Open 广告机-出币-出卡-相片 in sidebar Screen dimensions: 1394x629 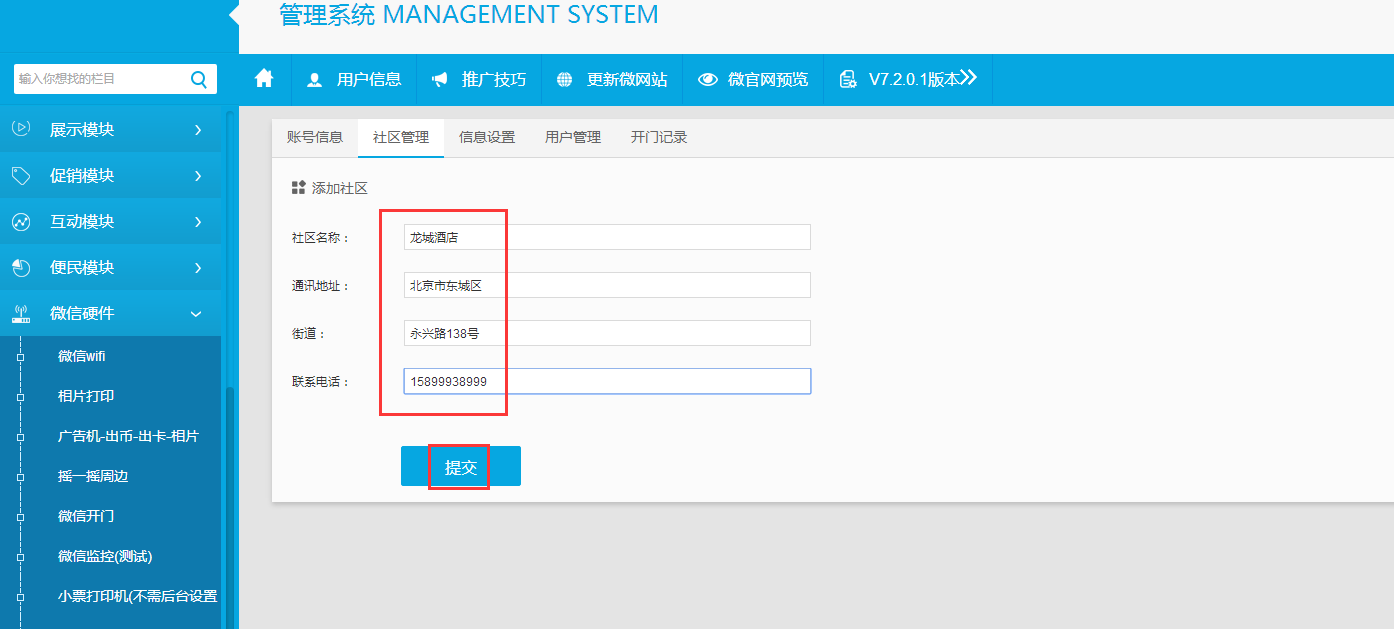pyautogui.click(x=128, y=436)
